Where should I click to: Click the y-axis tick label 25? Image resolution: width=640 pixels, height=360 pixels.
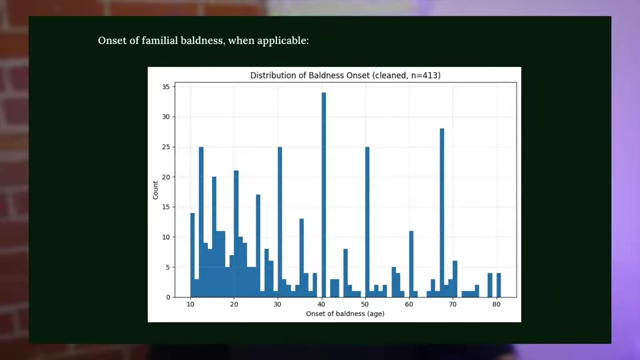click(x=166, y=147)
